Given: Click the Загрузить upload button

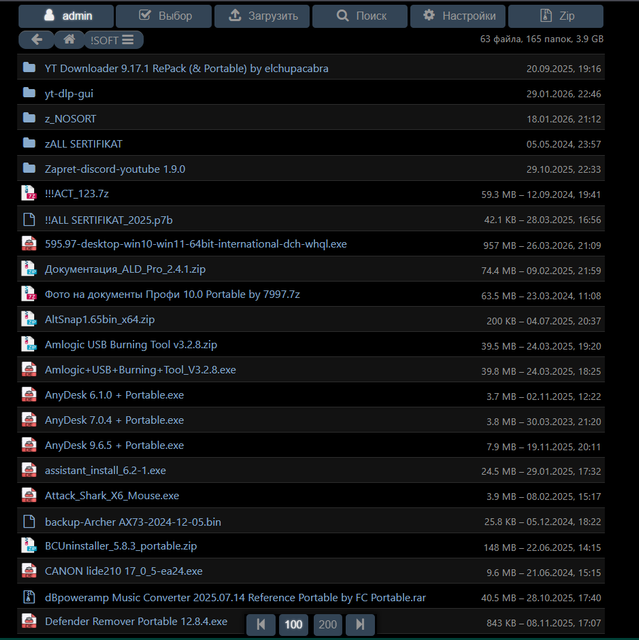Looking at the screenshot, I should [262, 16].
